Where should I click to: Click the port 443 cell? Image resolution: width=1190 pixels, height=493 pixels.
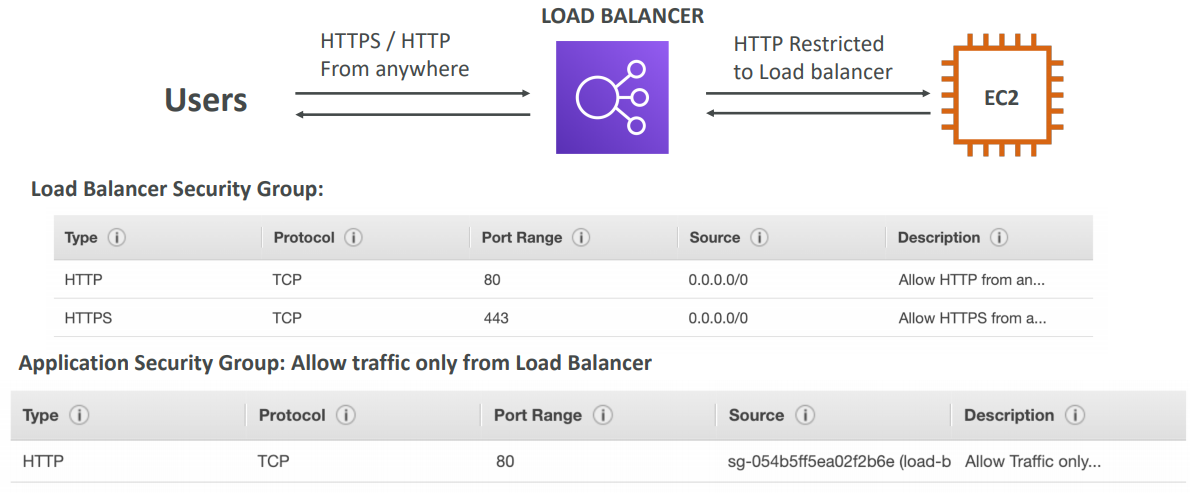496,318
